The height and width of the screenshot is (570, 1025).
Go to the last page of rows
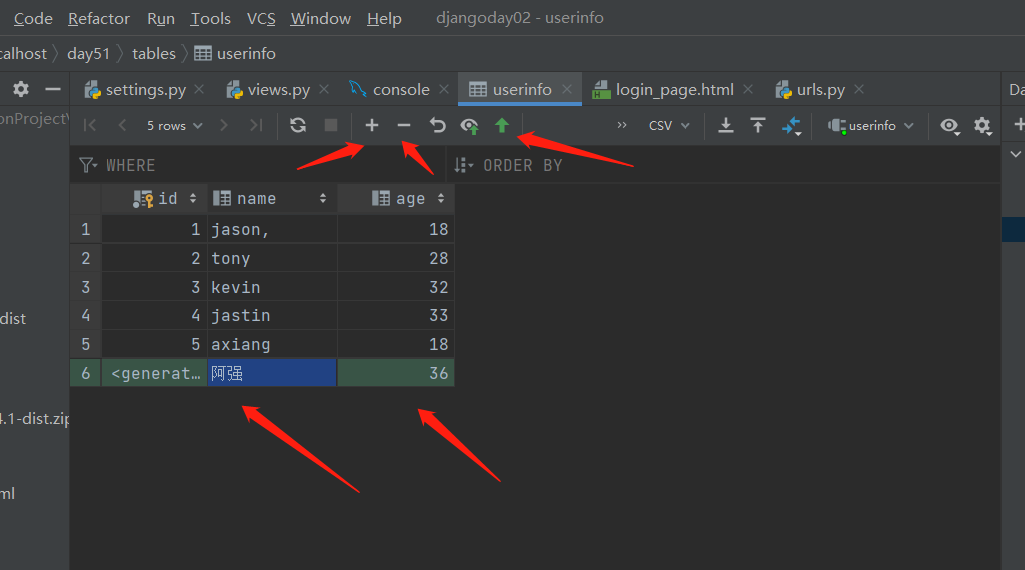(256, 125)
